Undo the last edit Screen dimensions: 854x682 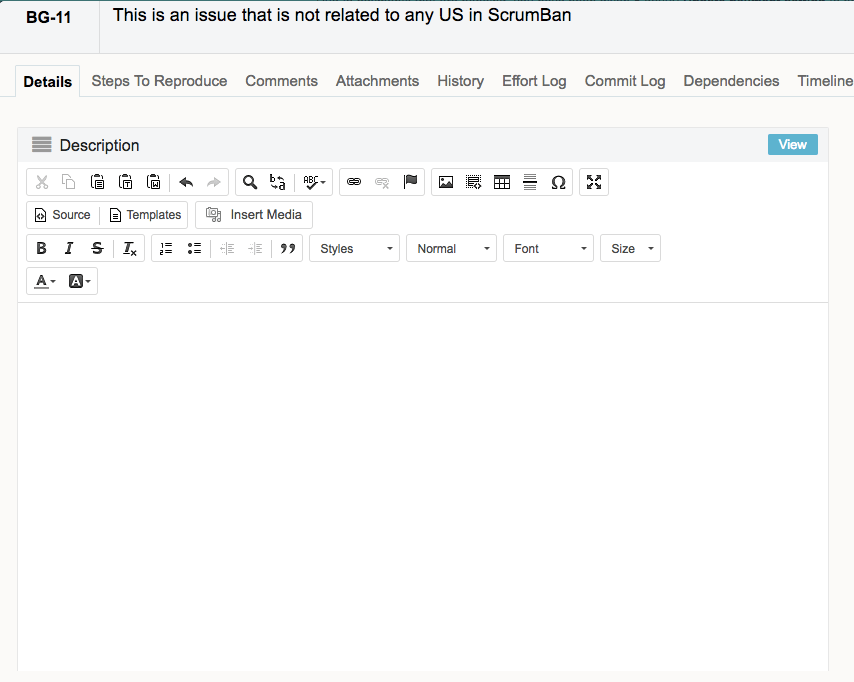(186, 182)
